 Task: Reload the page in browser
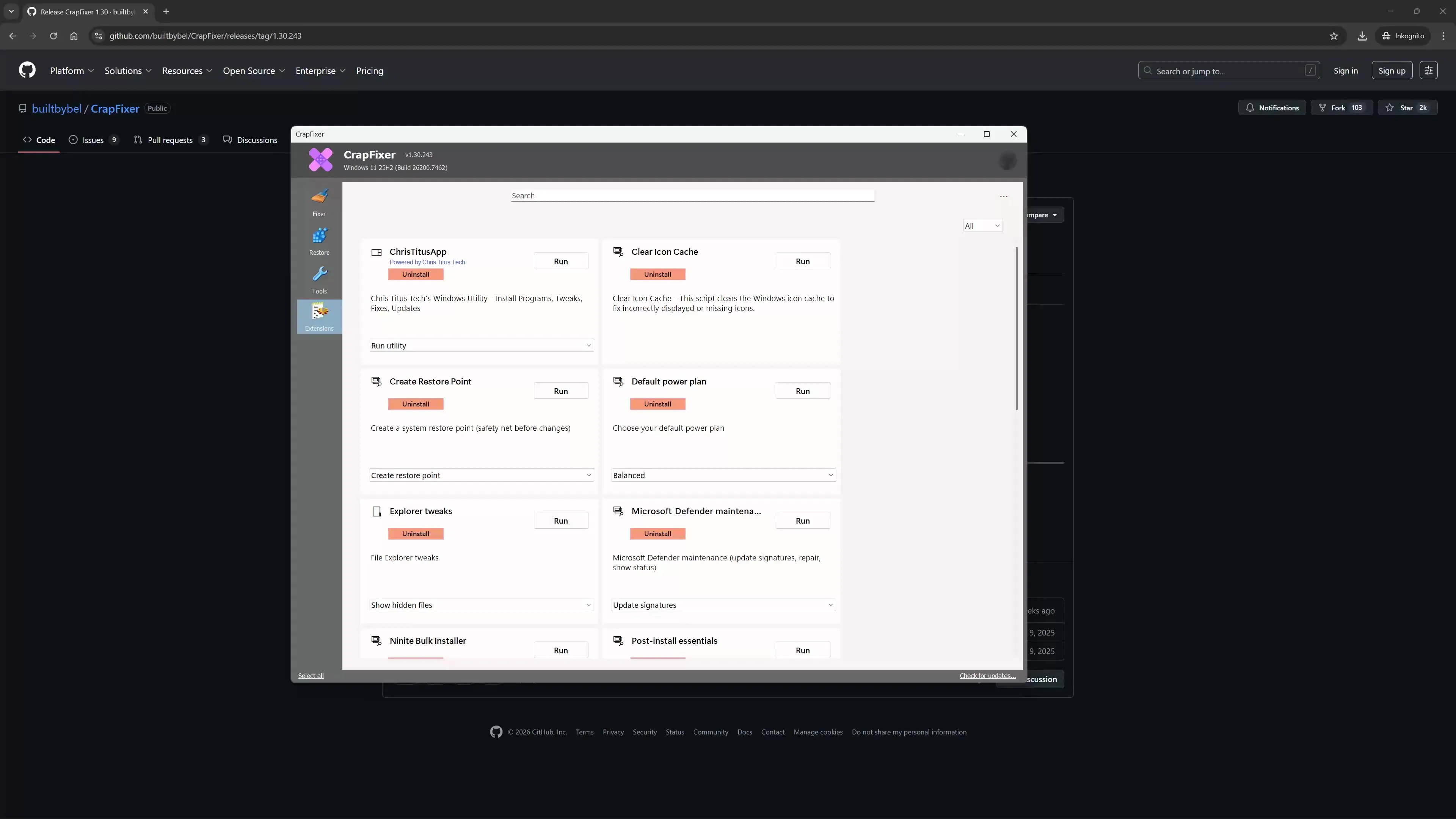pyautogui.click(x=53, y=36)
